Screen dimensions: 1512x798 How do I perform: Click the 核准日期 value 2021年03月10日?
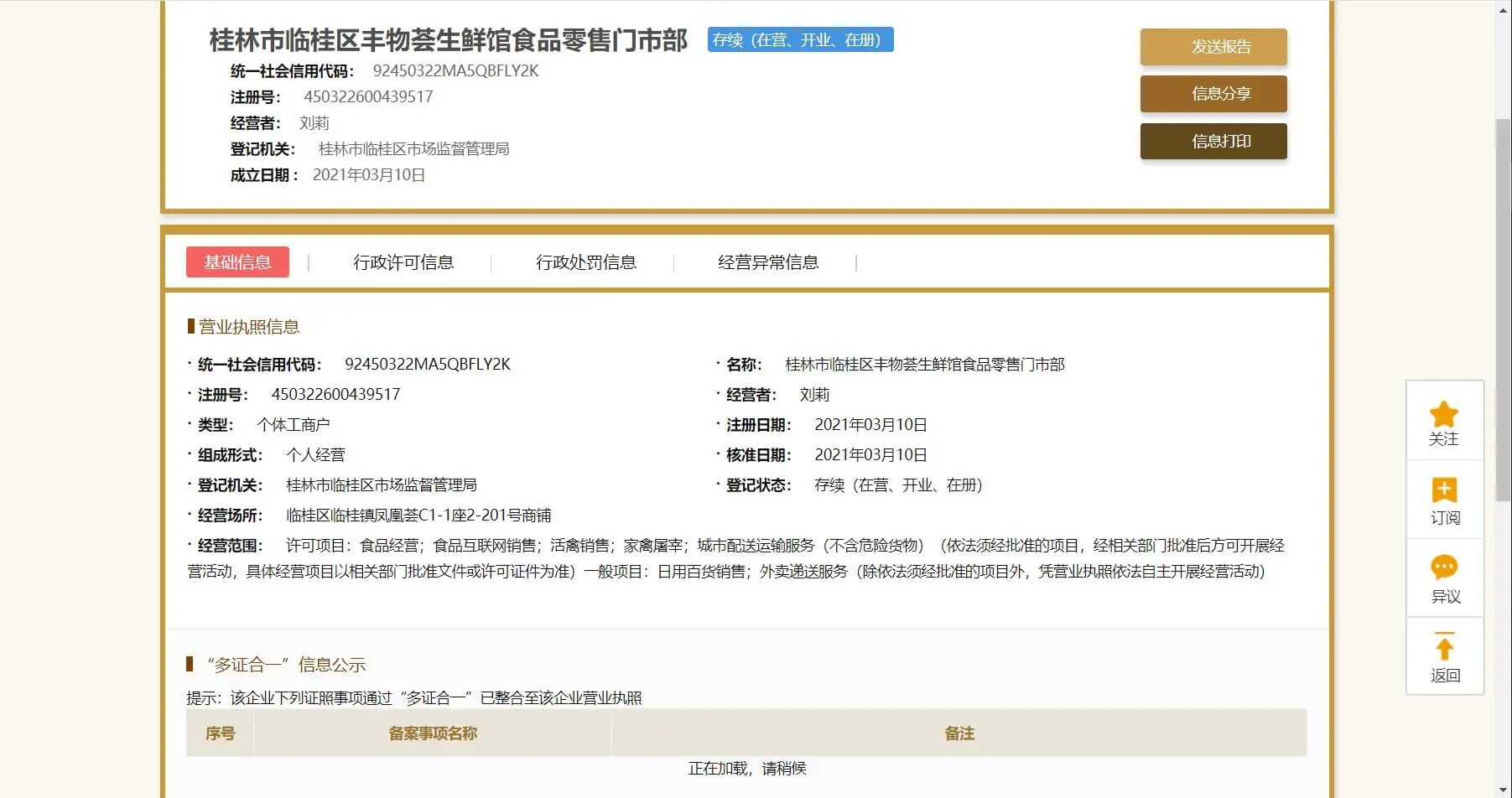[871, 455]
